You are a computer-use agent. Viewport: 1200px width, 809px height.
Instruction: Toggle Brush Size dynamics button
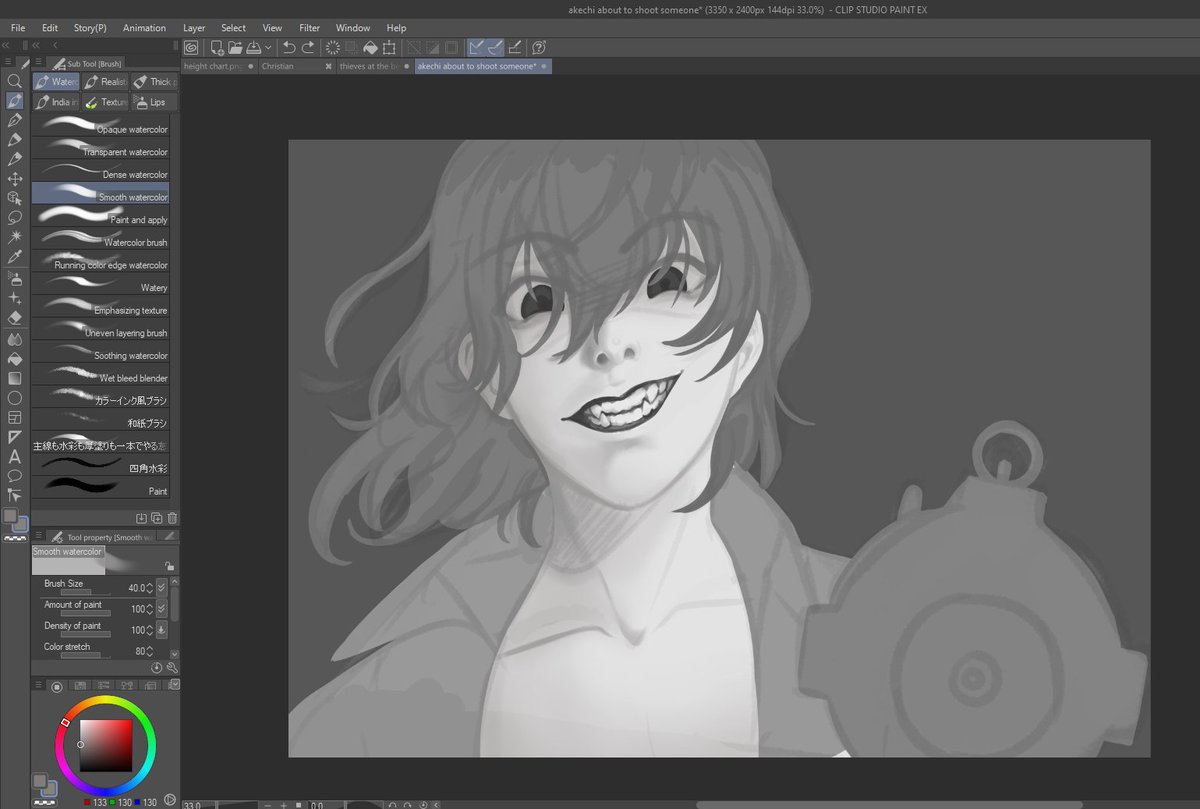(161, 587)
